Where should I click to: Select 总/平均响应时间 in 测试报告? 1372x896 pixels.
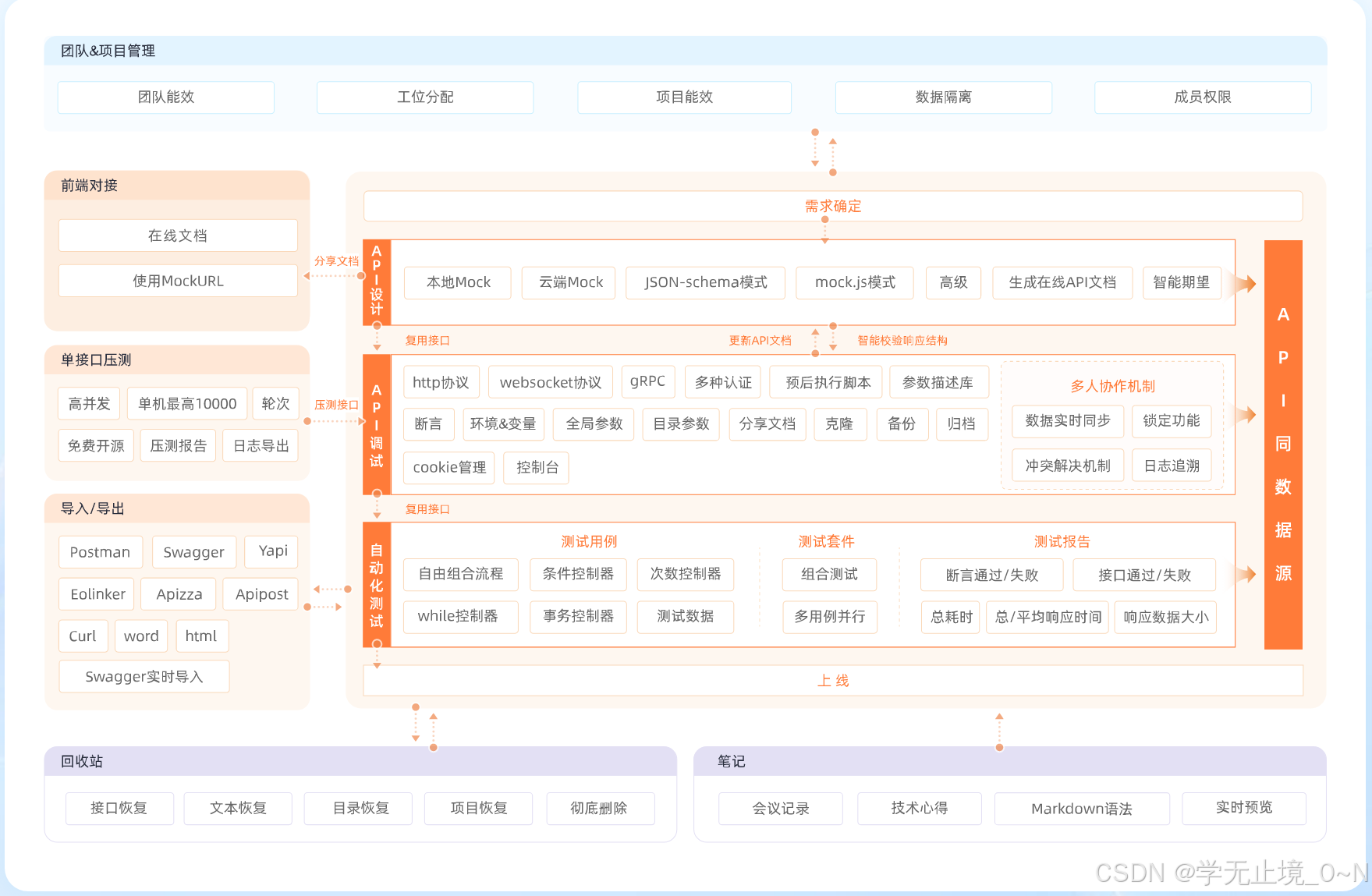(x=1047, y=617)
